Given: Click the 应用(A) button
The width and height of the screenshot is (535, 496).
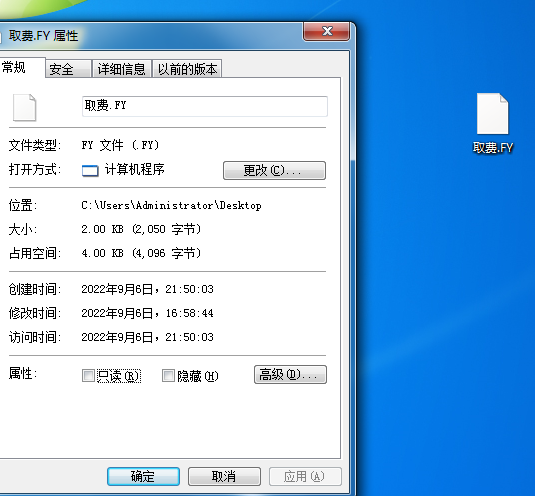Looking at the screenshot, I should click(x=305, y=476).
